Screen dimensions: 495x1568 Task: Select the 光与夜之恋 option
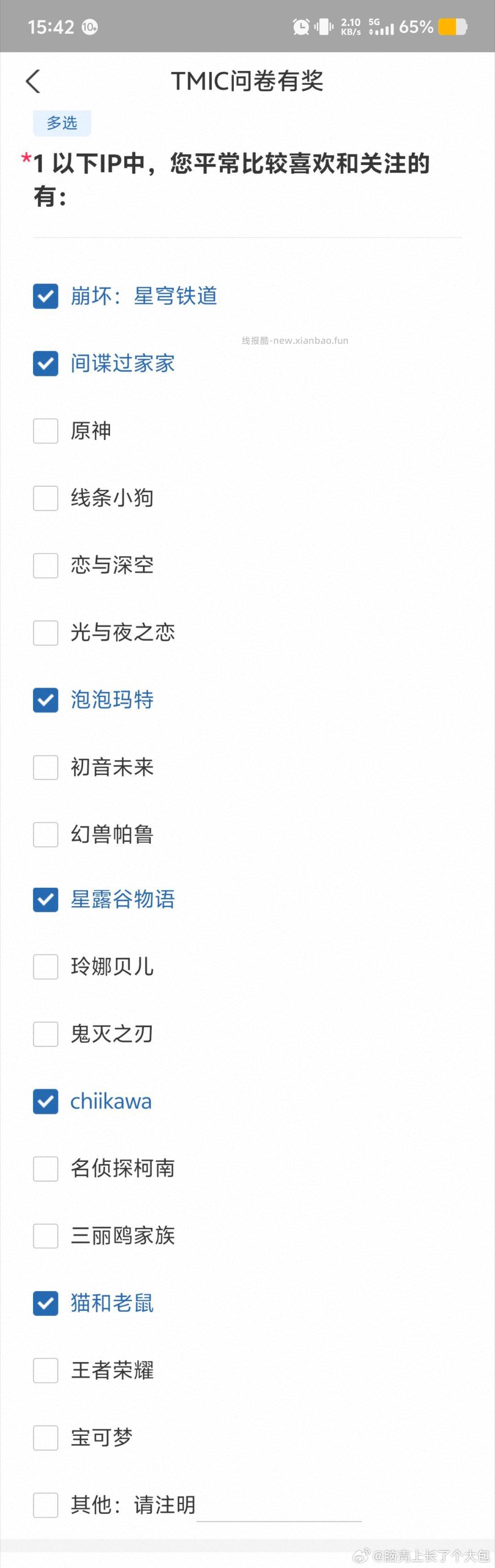click(45, 633)
